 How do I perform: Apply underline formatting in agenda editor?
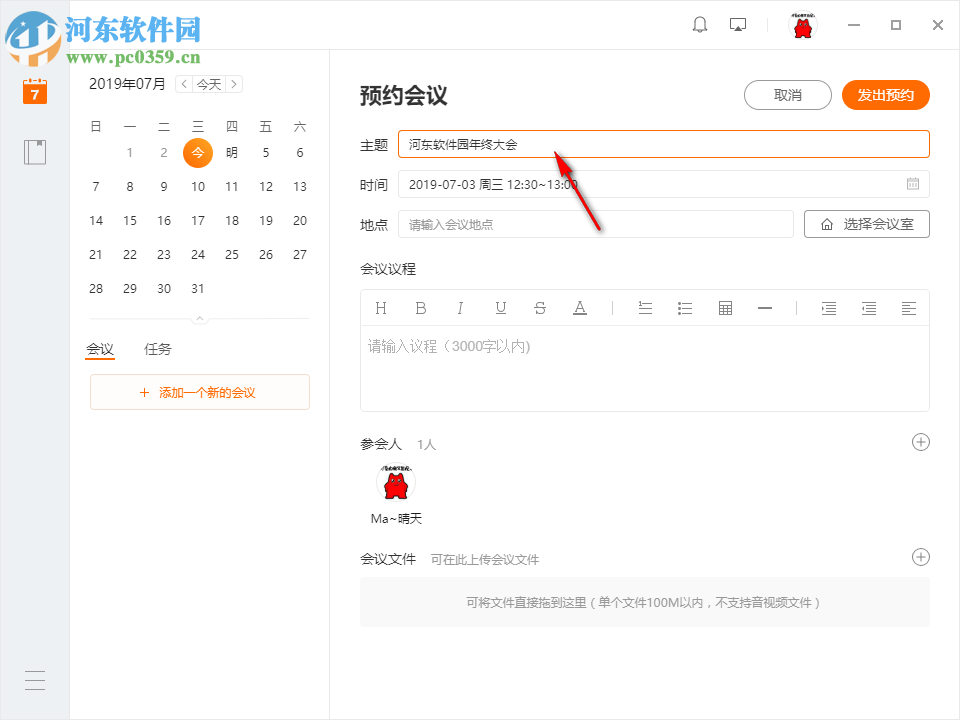(x=500, y=308)
